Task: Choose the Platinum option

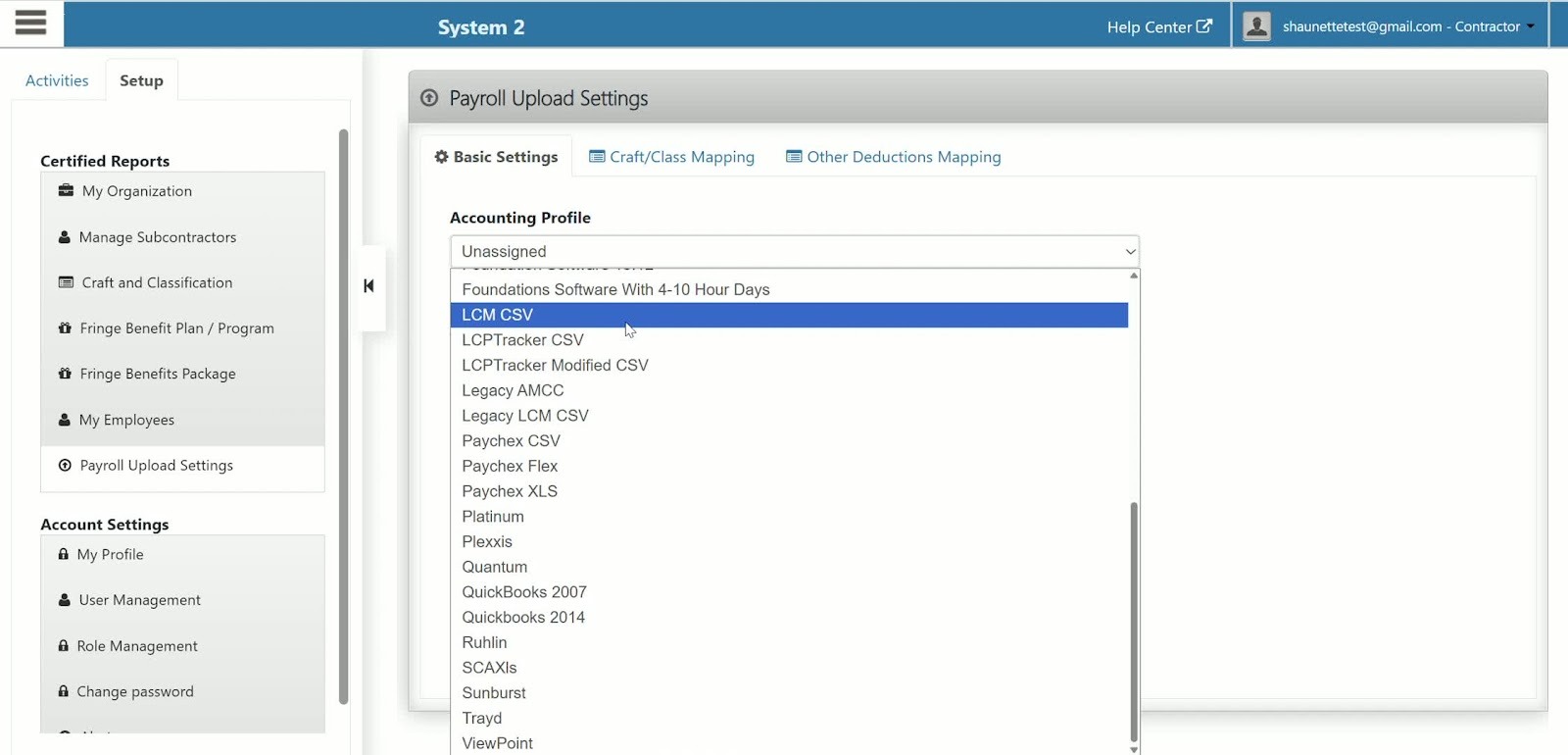Action: tap(789, 517)
